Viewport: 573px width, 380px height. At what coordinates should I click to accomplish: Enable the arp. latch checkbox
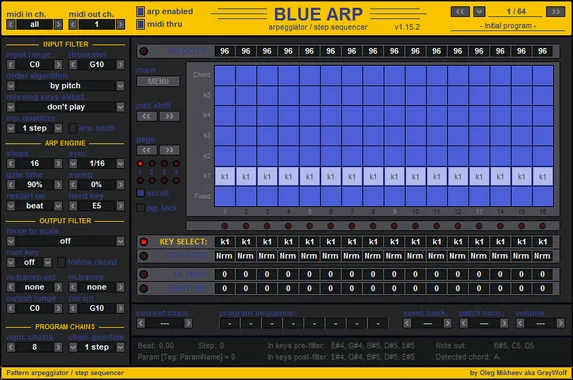[73, 128]
